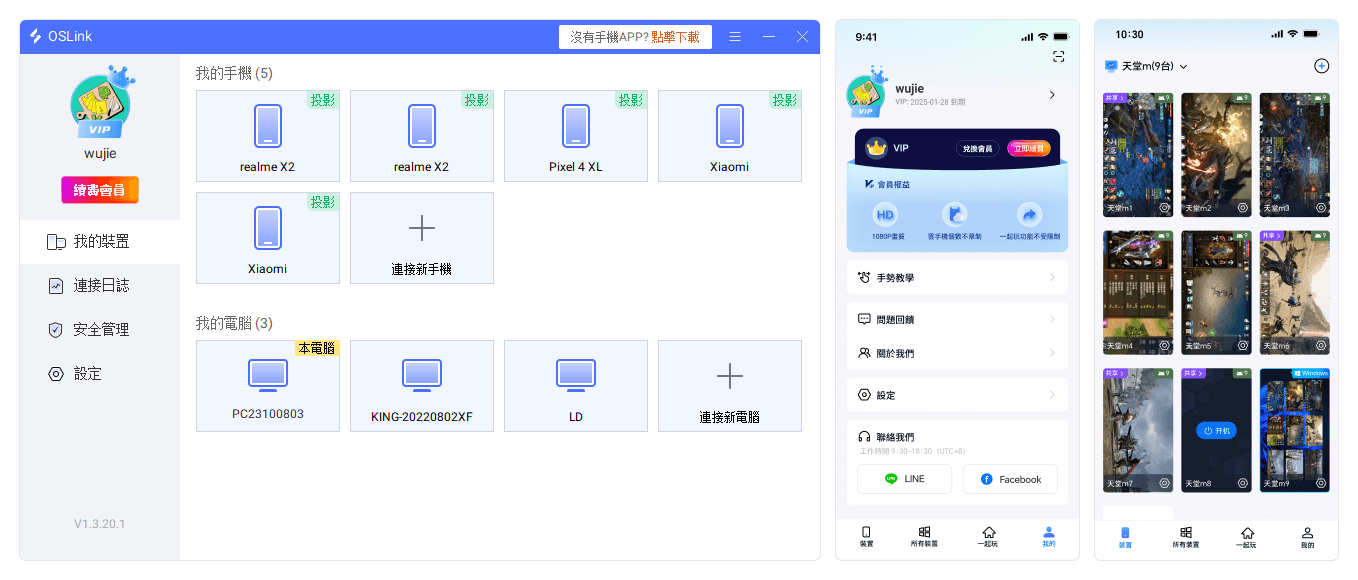1358x580 pixels.
Task: Click the 連接新手機 plus tile
Action: coord(422,238)
